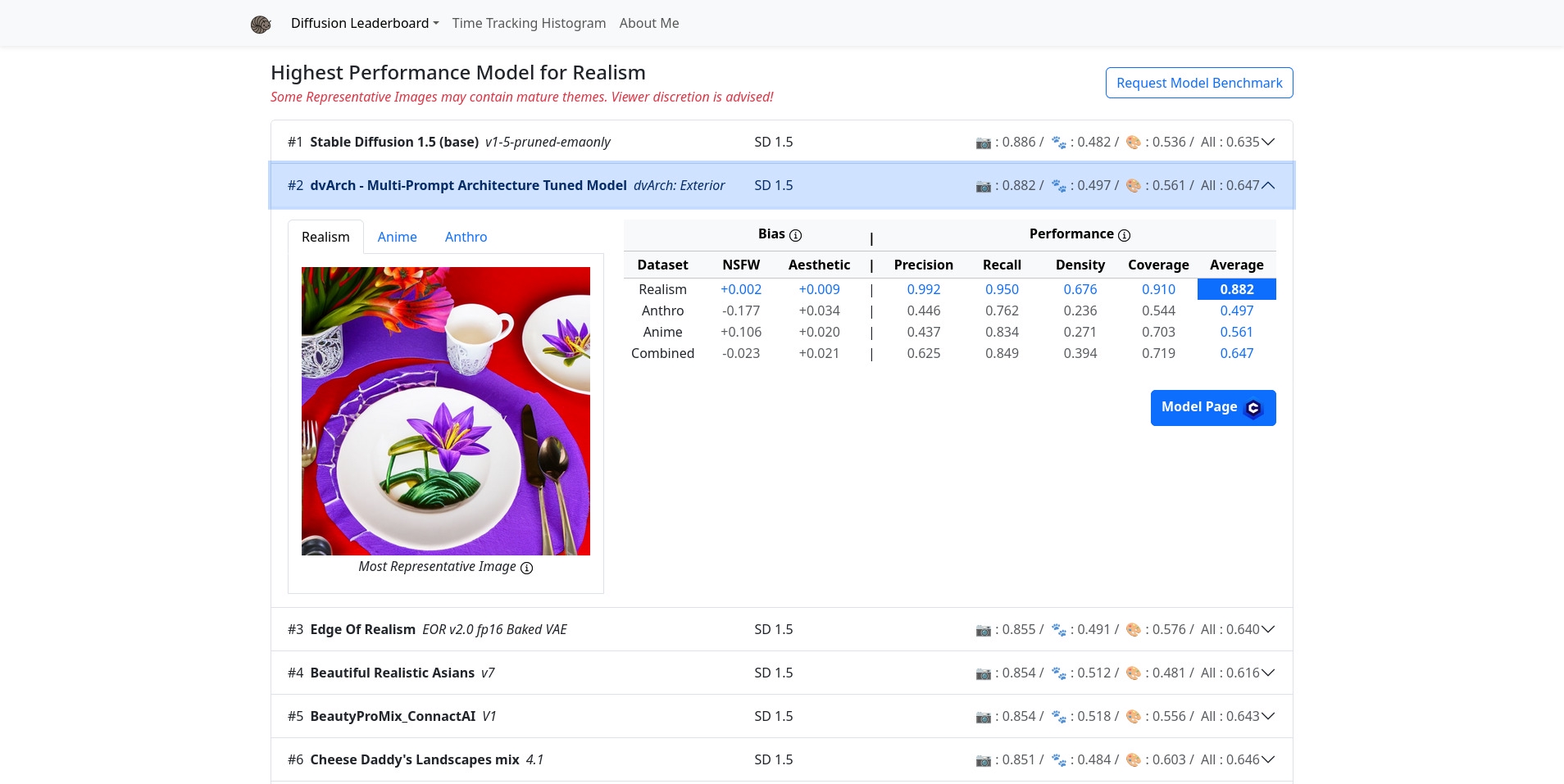Collapse the dvArch model row

[x=1267, y=185]
